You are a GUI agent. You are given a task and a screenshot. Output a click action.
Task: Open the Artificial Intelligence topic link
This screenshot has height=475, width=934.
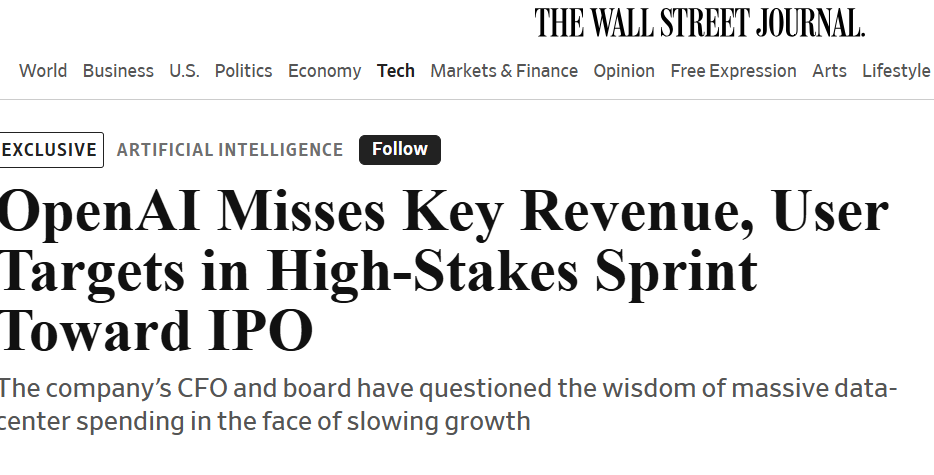[x=230, y=150]
